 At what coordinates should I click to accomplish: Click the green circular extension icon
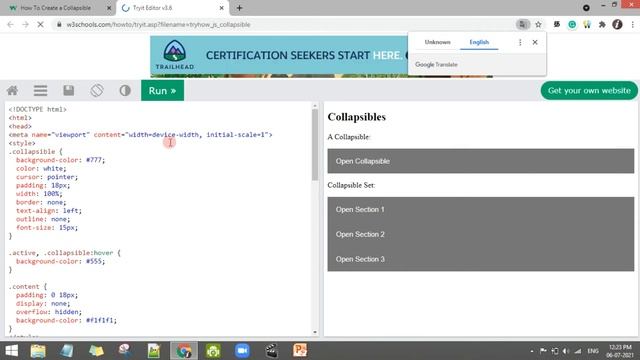[572, 24]
